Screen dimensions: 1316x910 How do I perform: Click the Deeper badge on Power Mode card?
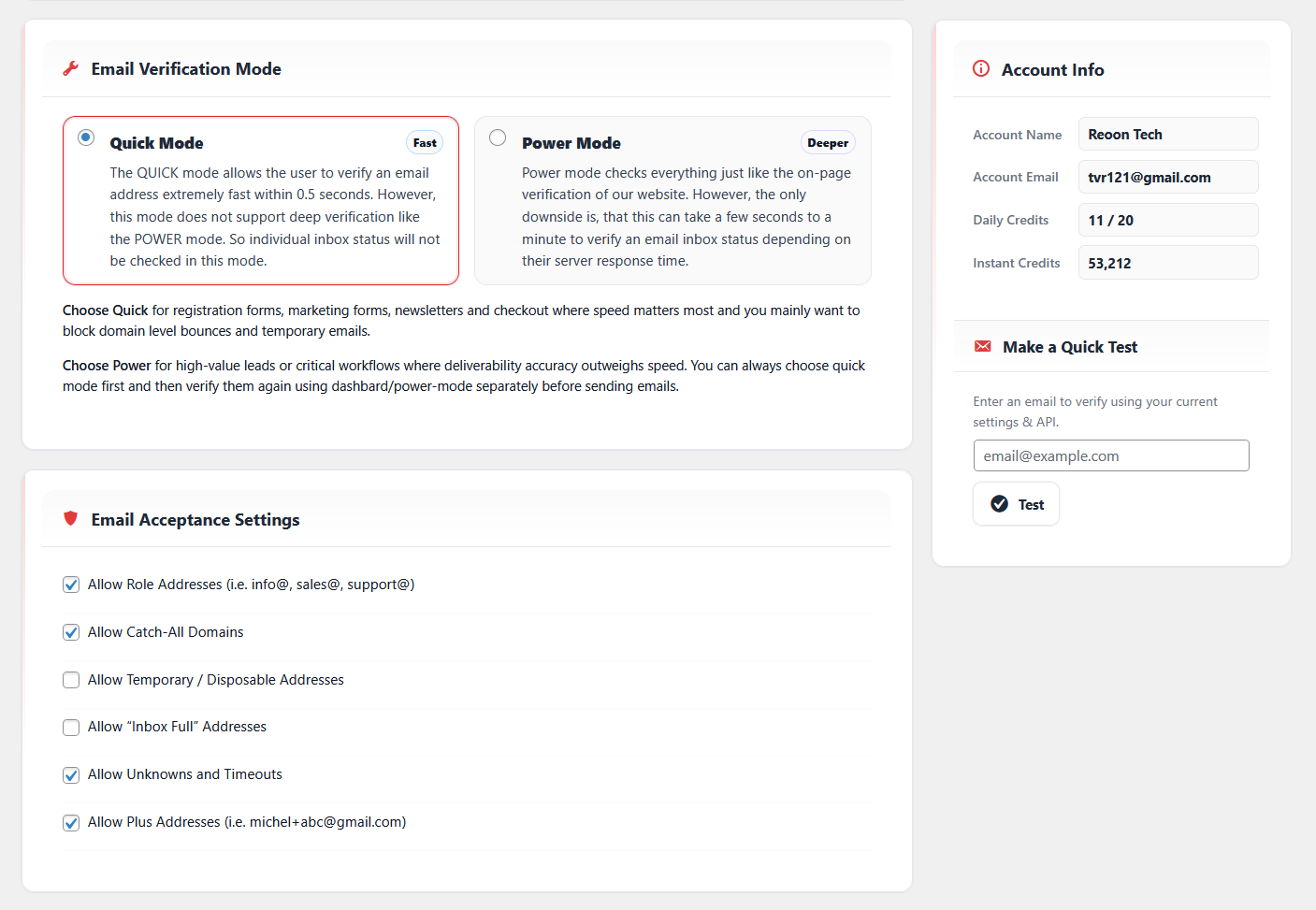pyautogui.click(x=828, y=143)
